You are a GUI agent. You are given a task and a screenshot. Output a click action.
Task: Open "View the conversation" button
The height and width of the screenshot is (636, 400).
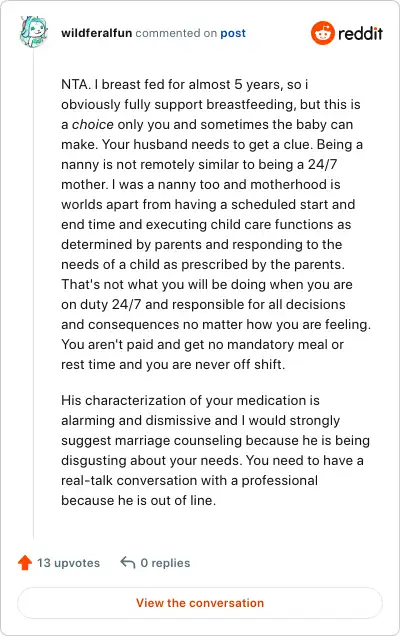click(x=200, y=603)
